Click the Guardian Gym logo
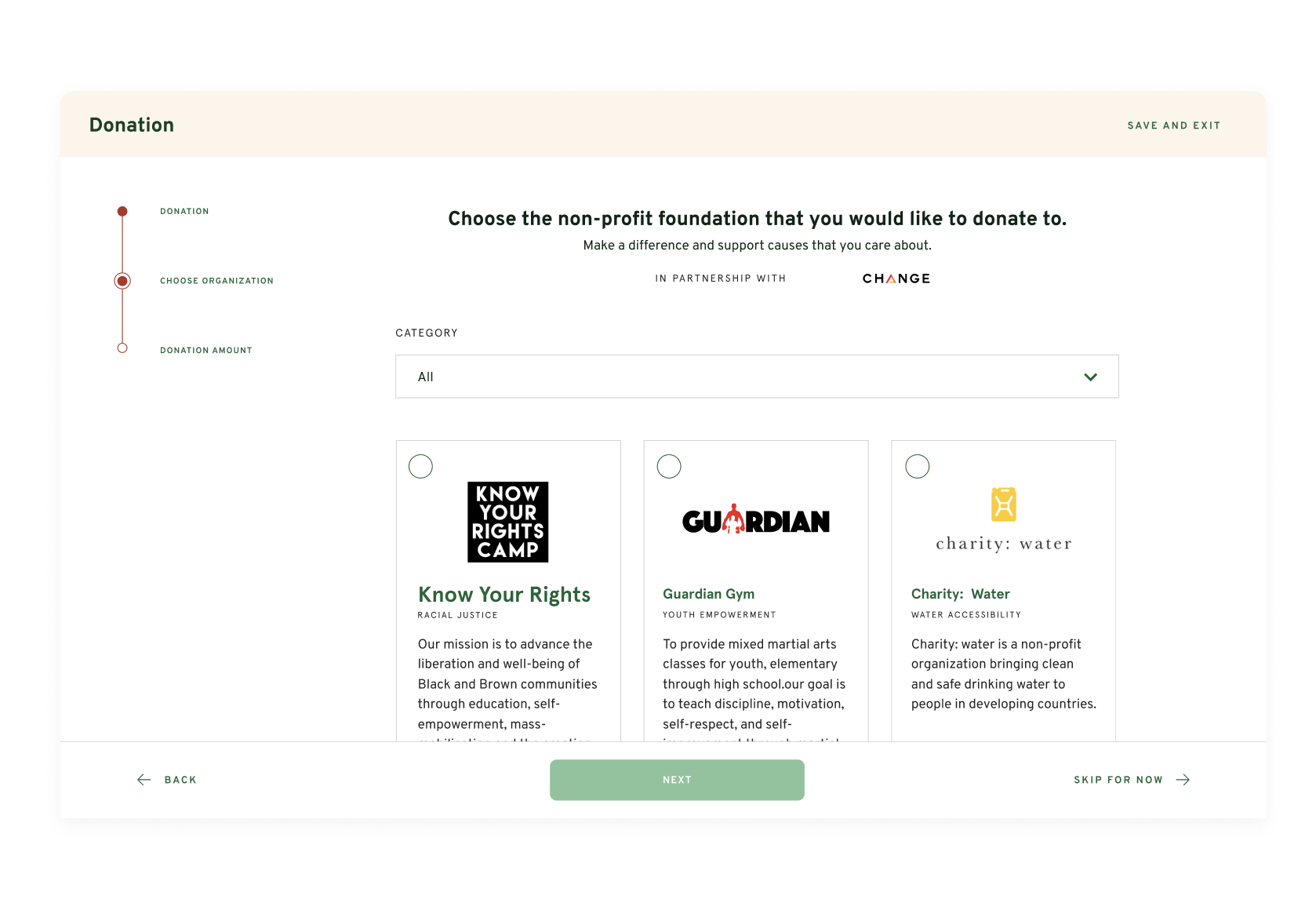Viewport: 1316px width, 910px height. tap(755, 520)
